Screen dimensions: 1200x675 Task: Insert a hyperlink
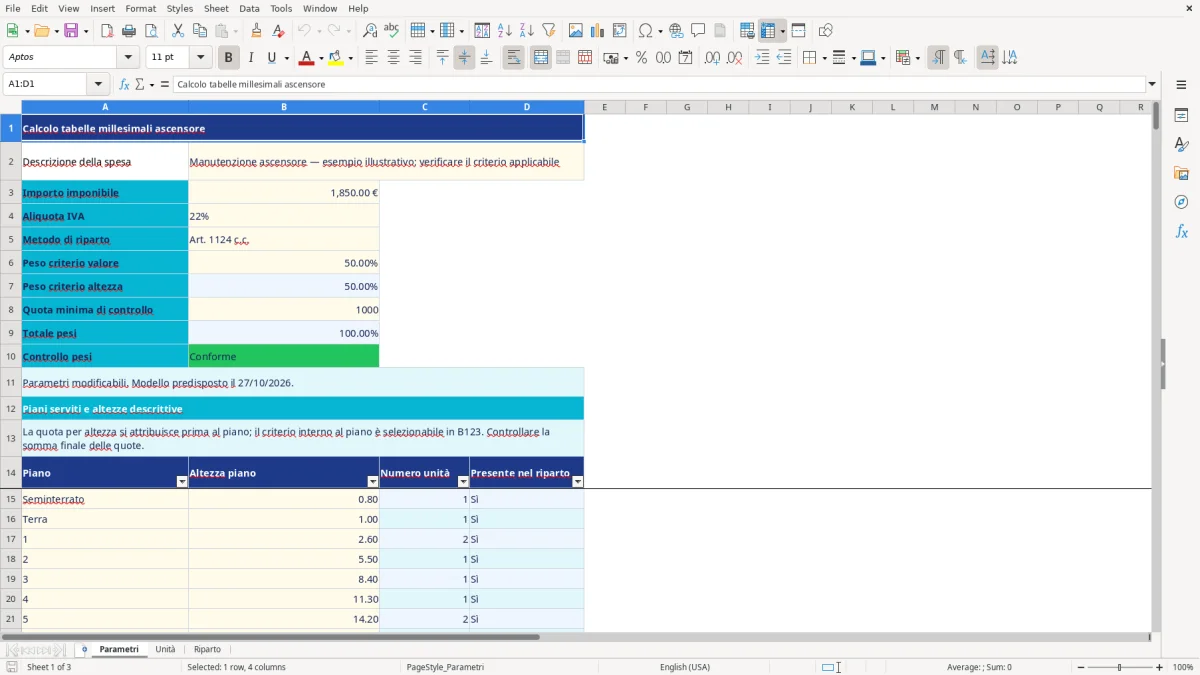(676, 31)
